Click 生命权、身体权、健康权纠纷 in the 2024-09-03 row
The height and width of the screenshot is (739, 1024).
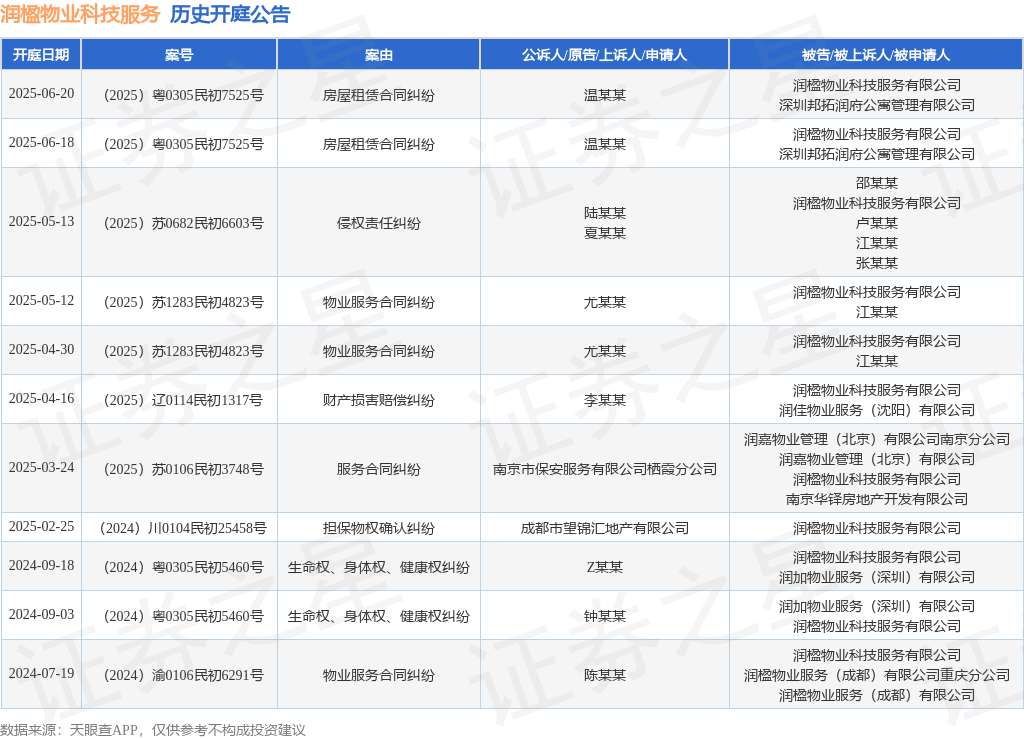pyautogui.click(x=379, y=616)
